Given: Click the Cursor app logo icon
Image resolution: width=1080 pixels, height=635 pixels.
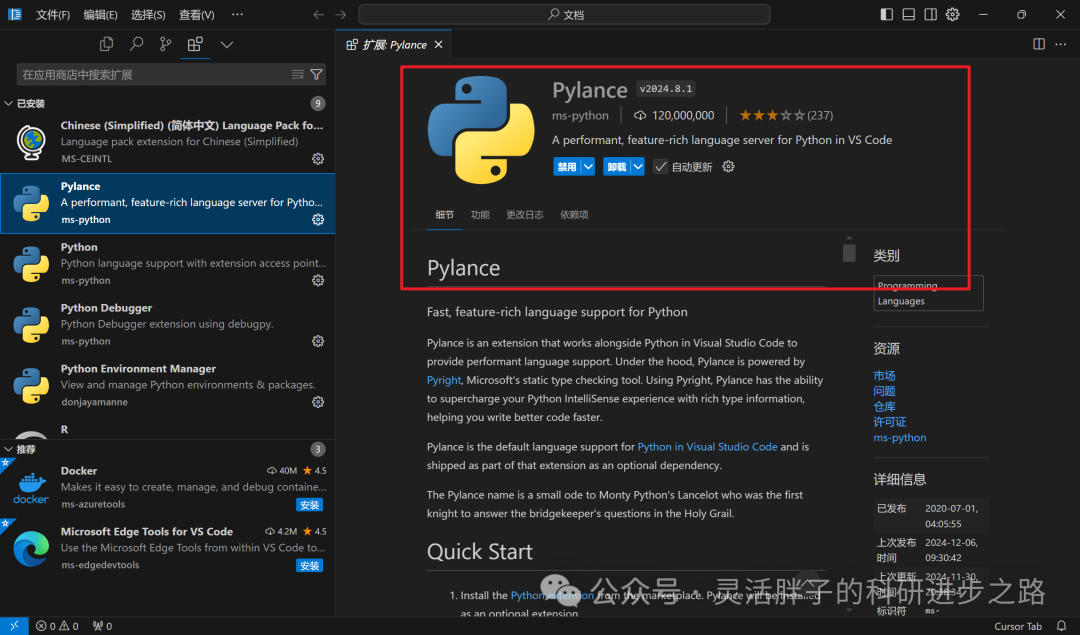Looking at the screenshot, I should tap(14, 14).
